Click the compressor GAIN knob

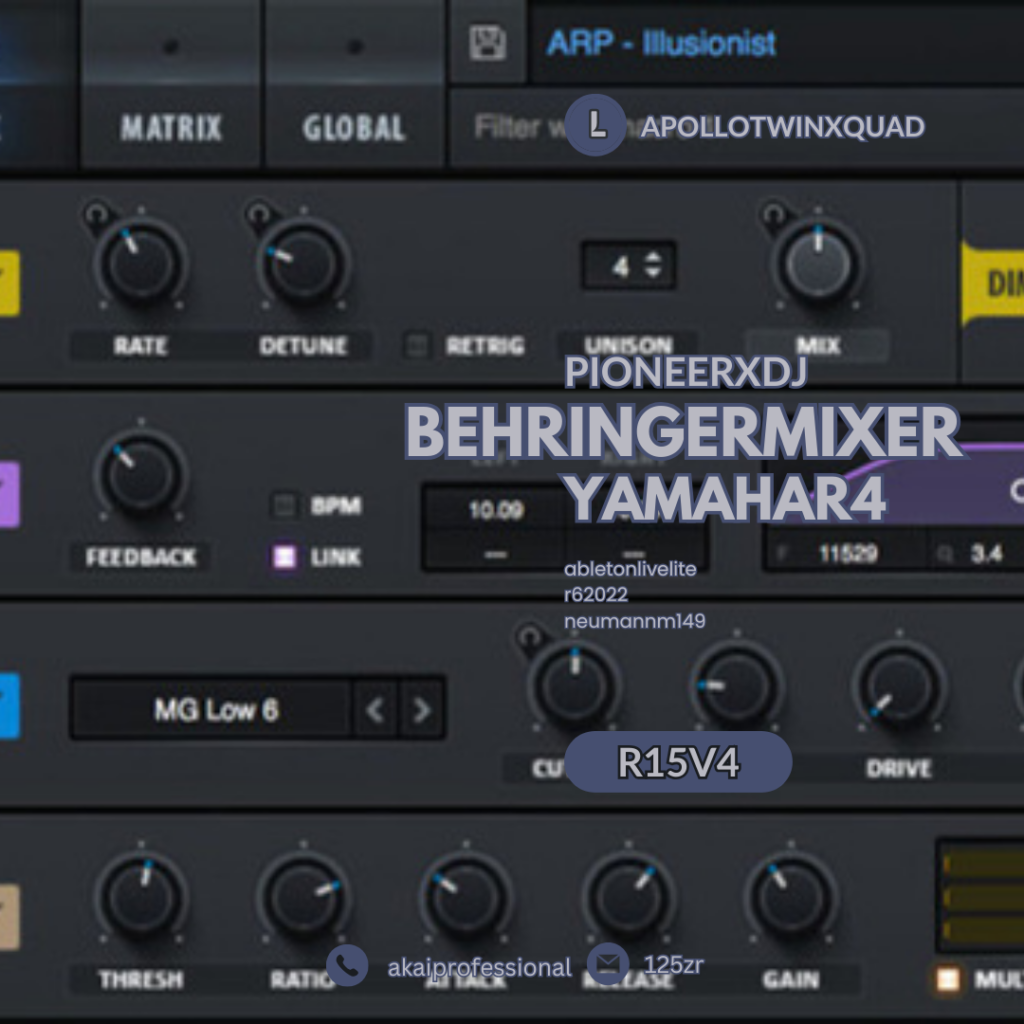click(791, 897)
